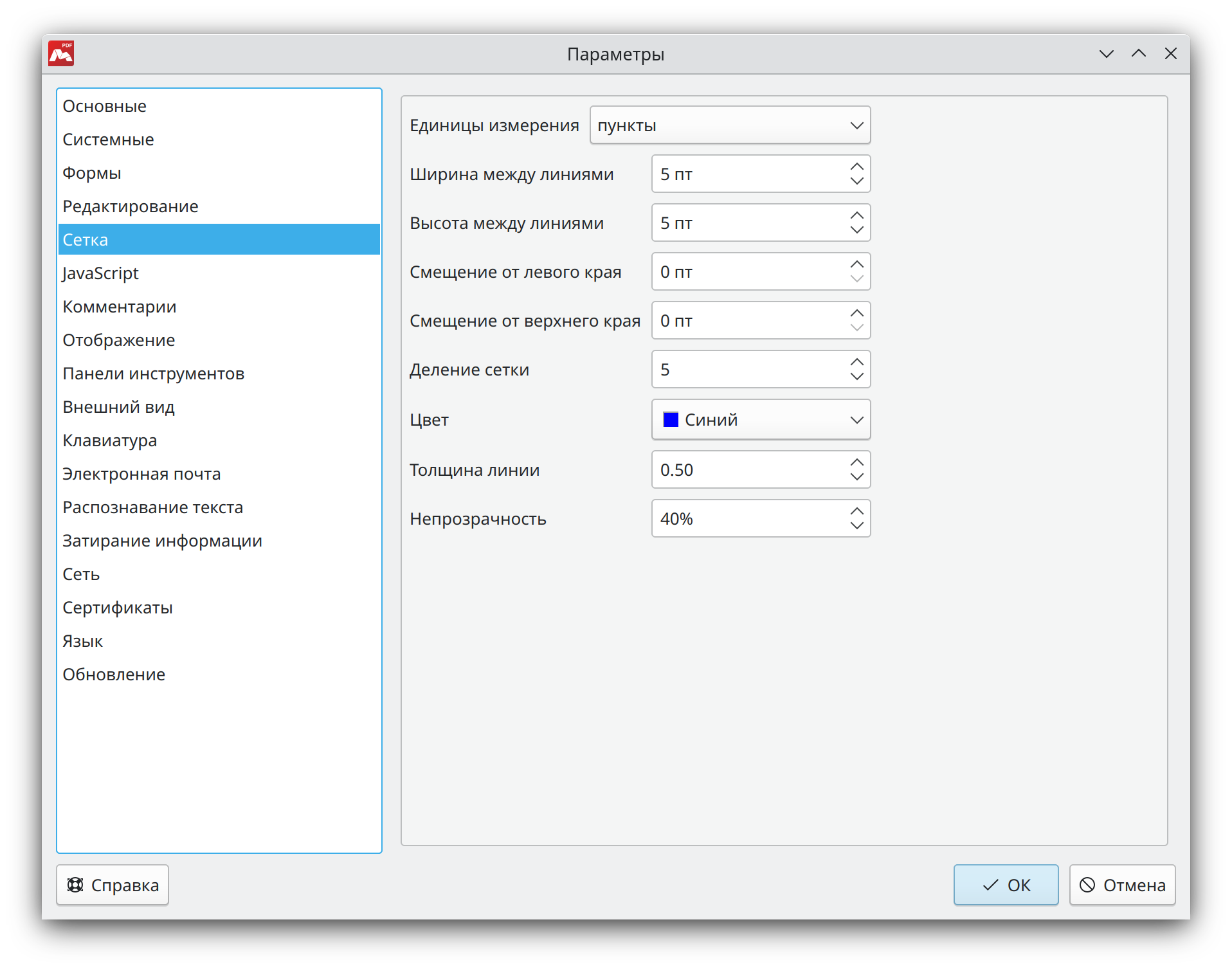Select the Сетка category
Screen dimensions: 1232x969
tap(219, 240)
